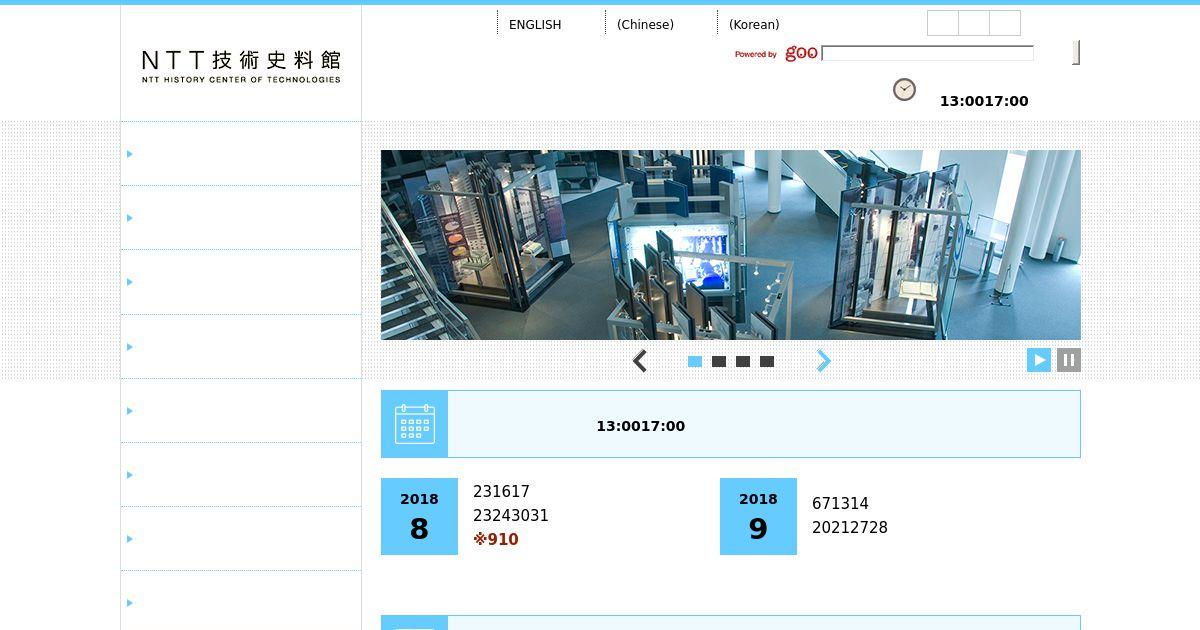The height and width of the screenshot is (630, 1200).
Task: Open the fifth sidebar menu entry arrow
Action: coord(130,411)
